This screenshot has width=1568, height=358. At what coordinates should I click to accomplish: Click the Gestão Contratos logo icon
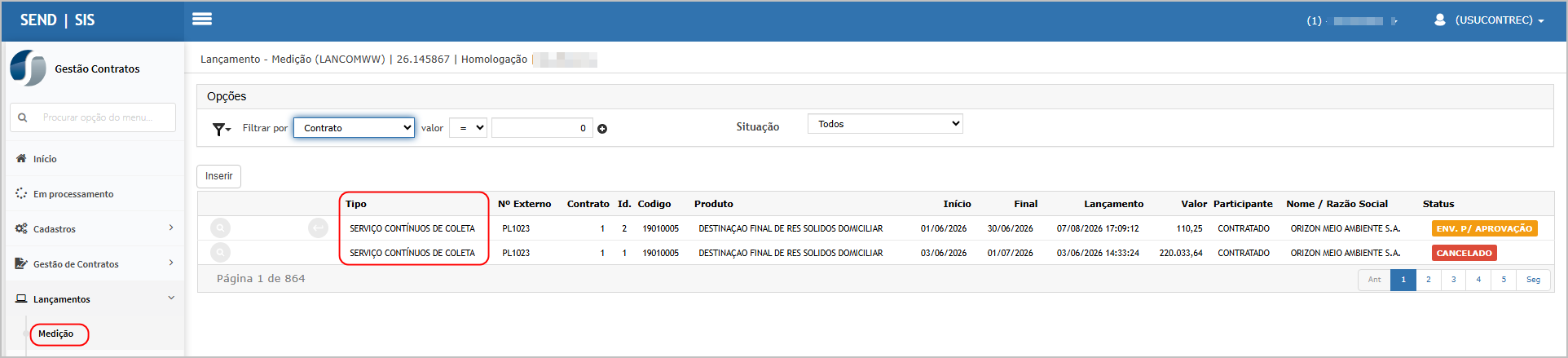point(28,68)
